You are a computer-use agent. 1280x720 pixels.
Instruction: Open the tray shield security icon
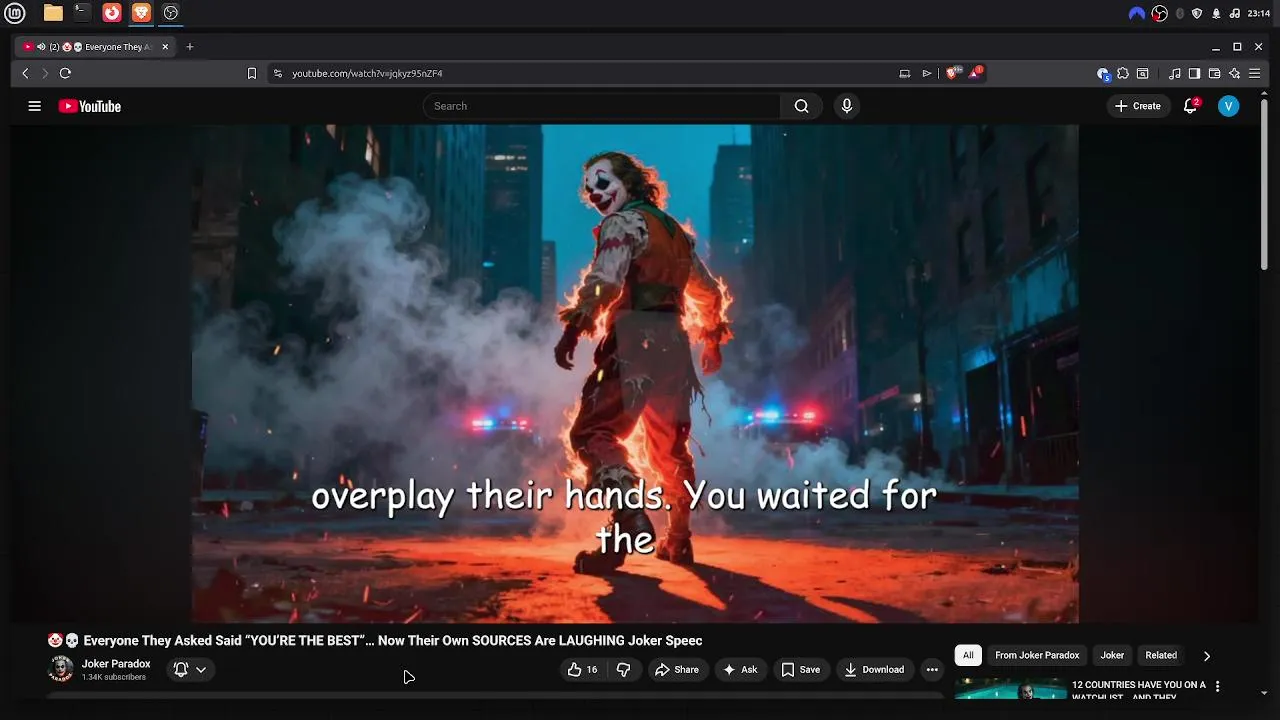[x=1197, y=13]
